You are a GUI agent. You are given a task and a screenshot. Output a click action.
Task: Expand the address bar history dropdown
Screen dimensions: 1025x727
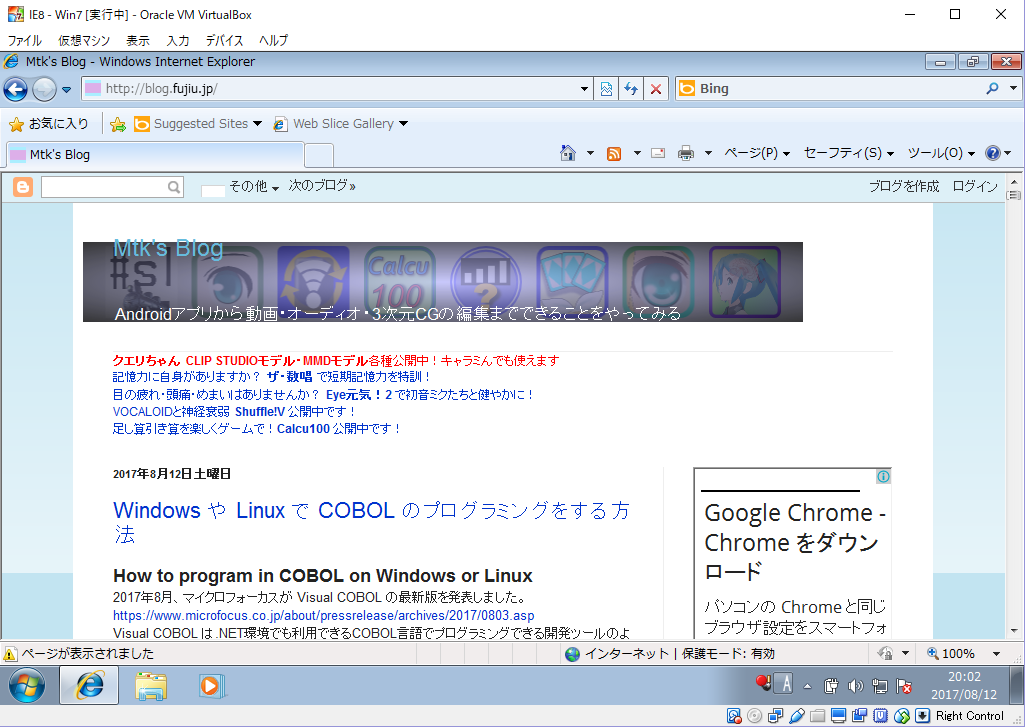click(584, 89)
